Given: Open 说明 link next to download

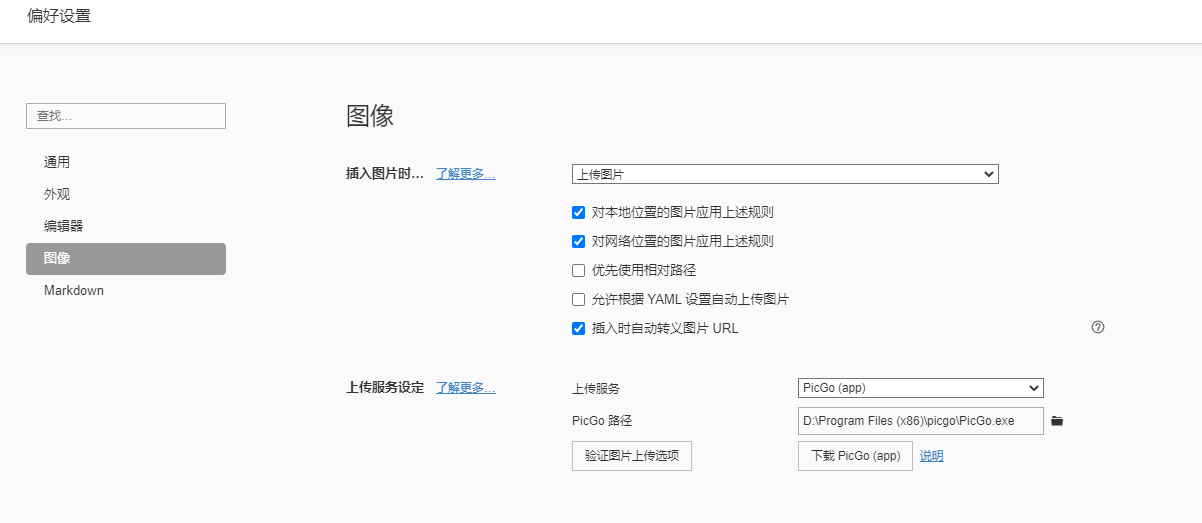Looking at the screenshot, I should point(931,456).
